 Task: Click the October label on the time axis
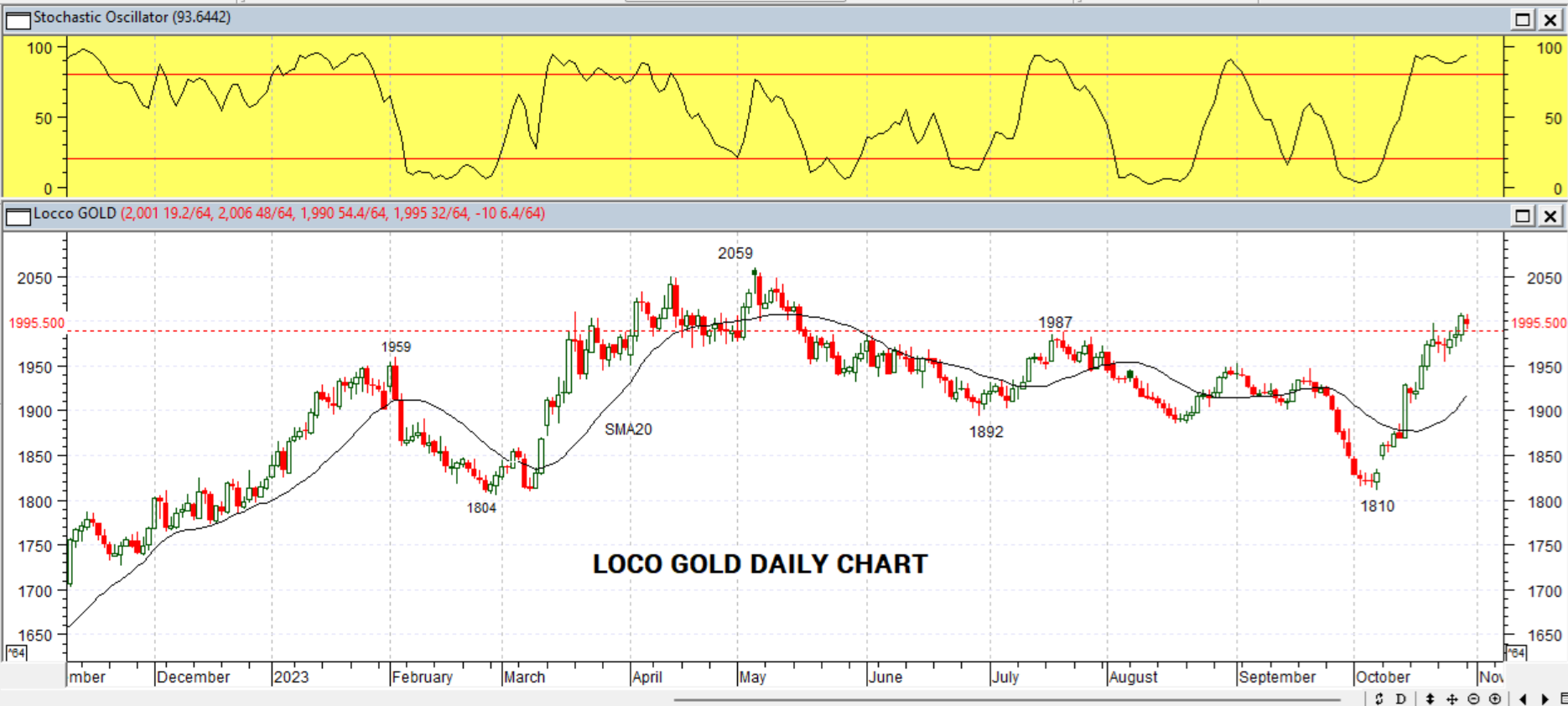pos(1383,677)
